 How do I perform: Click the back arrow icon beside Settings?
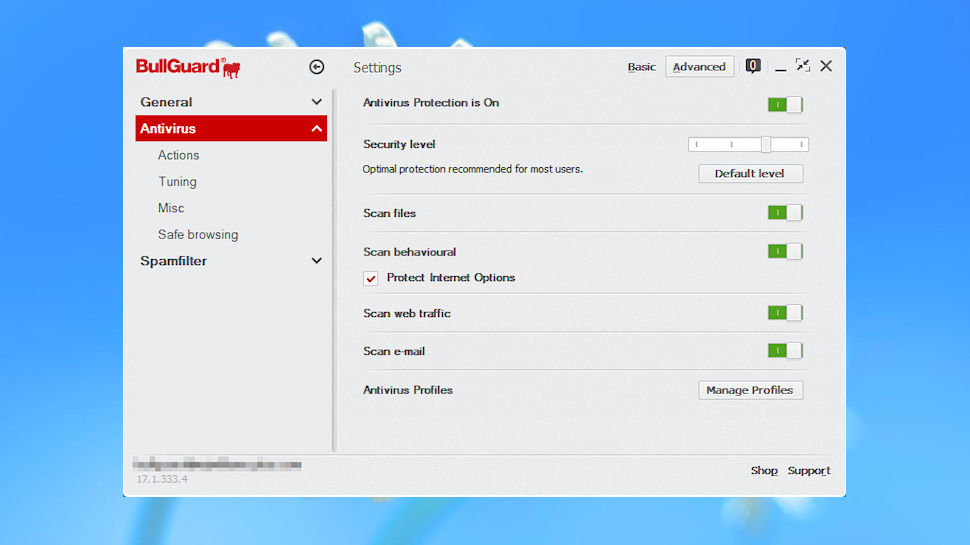coord(317,67)
